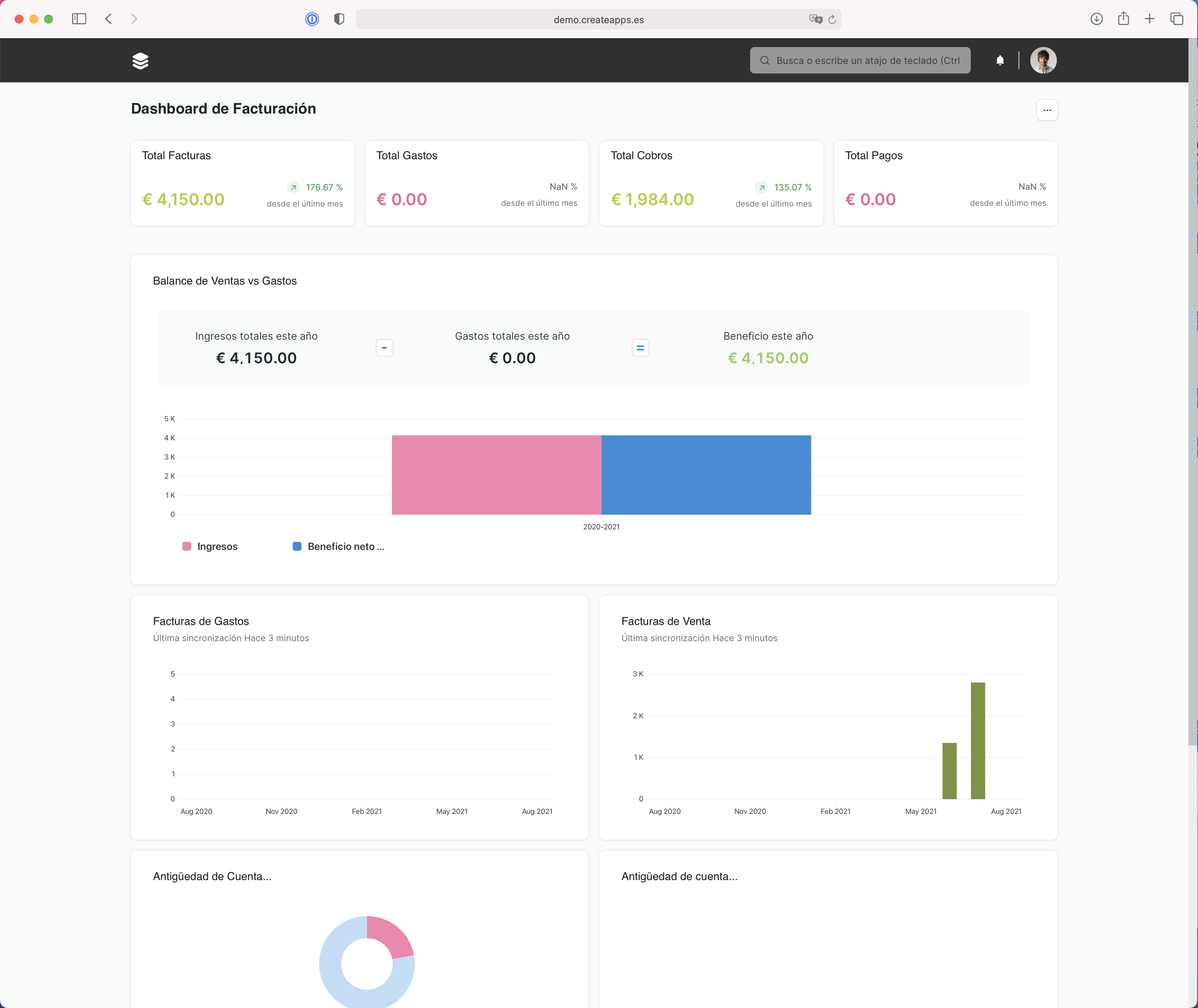The width and height of the screenshot is (1198, 1008).
Task: Click the 1Password extension icon
Action: coord(312,19)
